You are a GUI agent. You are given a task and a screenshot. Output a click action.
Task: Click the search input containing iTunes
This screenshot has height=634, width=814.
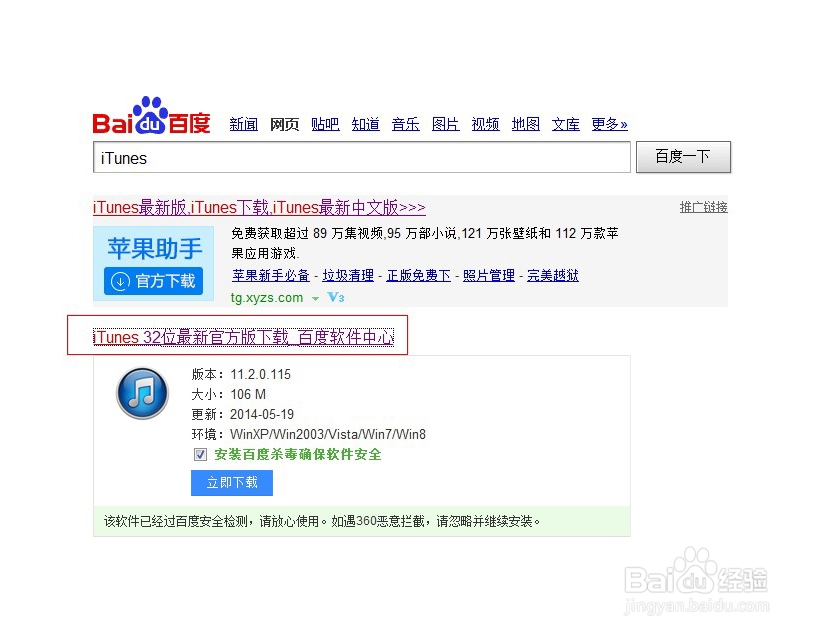click(362, 157)
